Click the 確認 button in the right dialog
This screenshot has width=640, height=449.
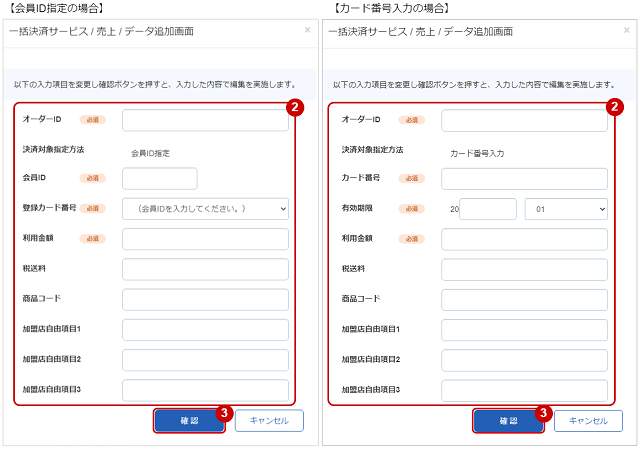coord(509,421)
